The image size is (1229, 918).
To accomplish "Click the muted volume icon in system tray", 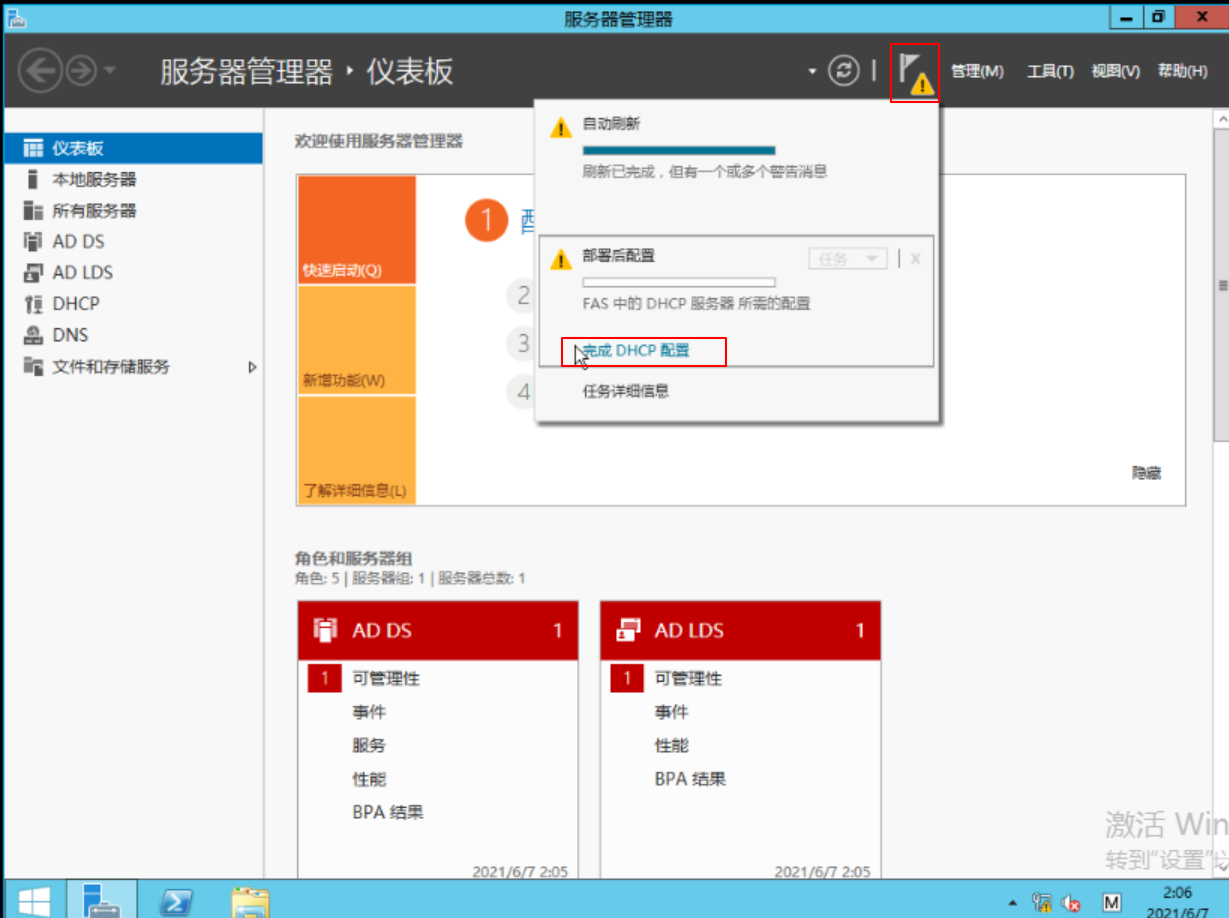I will click(x=1070, y=901).
